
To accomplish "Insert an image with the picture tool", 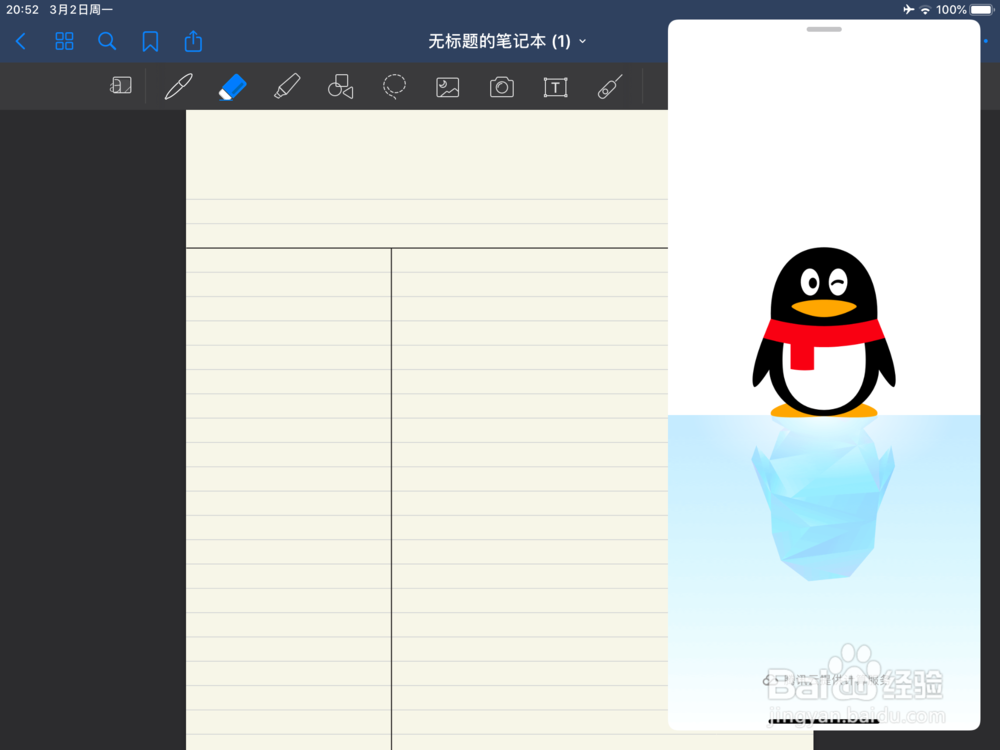I will click(x=448, y=87).
